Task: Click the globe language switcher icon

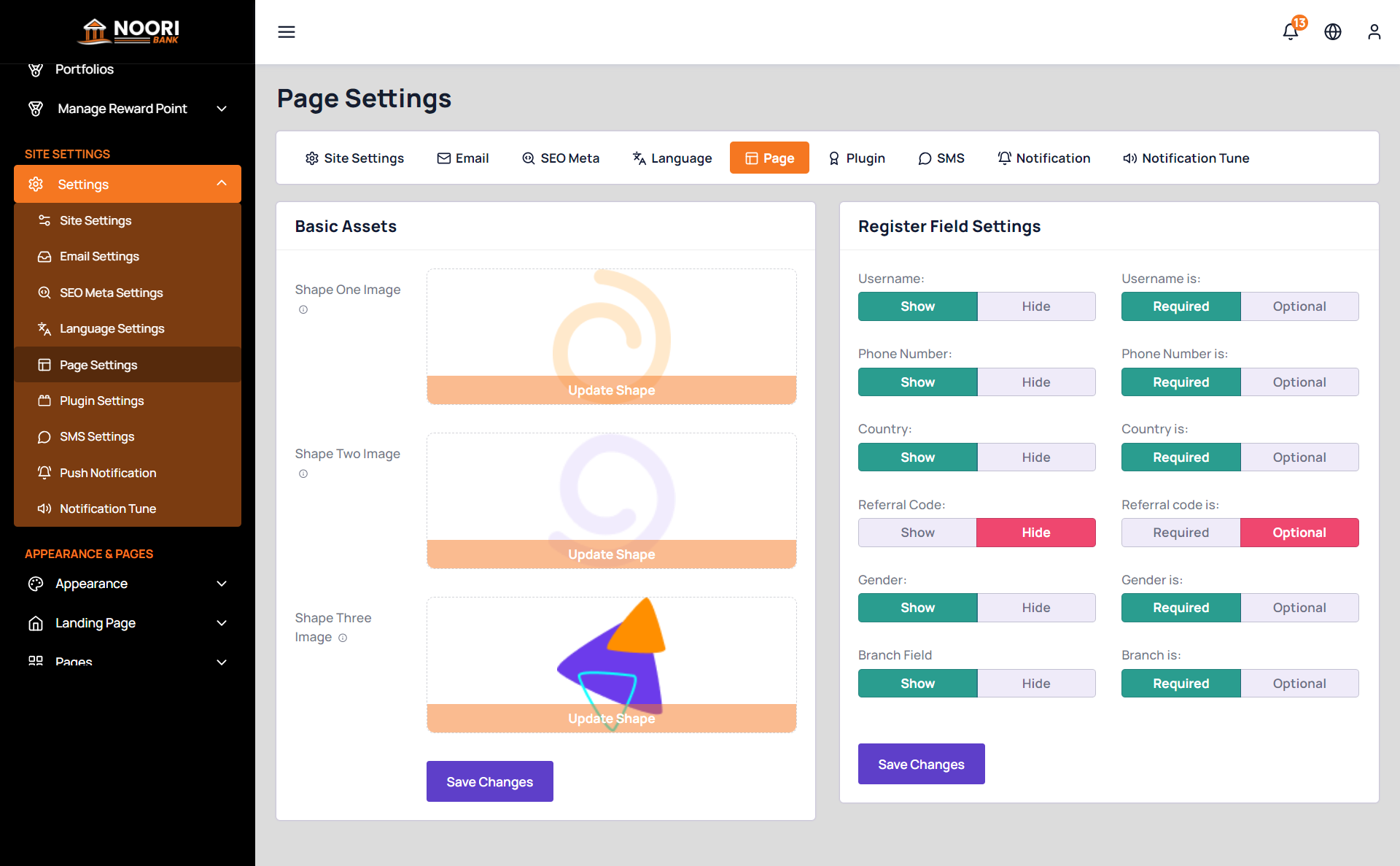Action: coord(1332,31)
